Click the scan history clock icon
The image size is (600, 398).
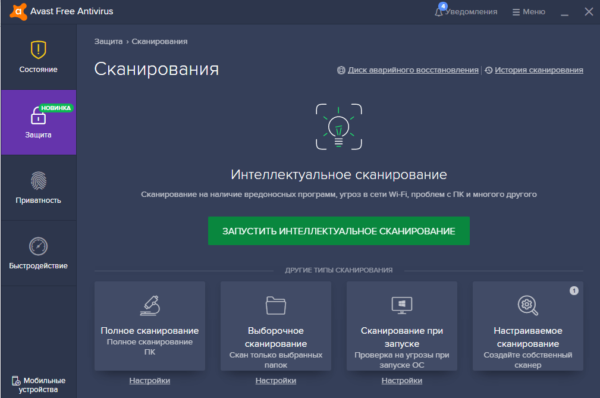(489, 70)
